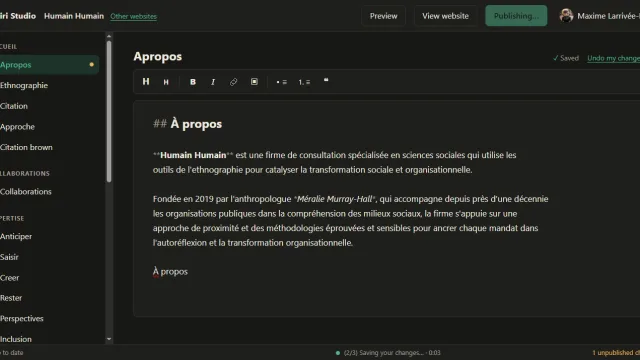Select Apropos in sidebar
The height and width of the screenshot is (360, 640).
[x=49, y=64]
